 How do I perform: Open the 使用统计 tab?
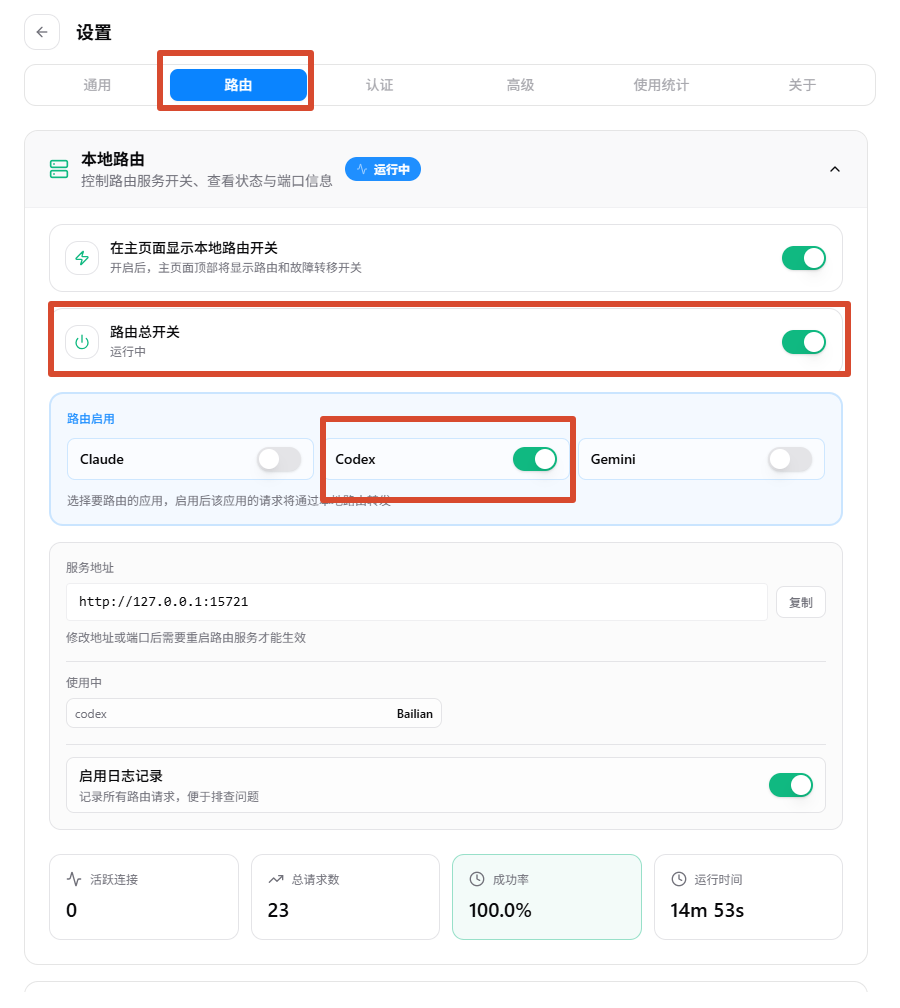tap(661, 85)
